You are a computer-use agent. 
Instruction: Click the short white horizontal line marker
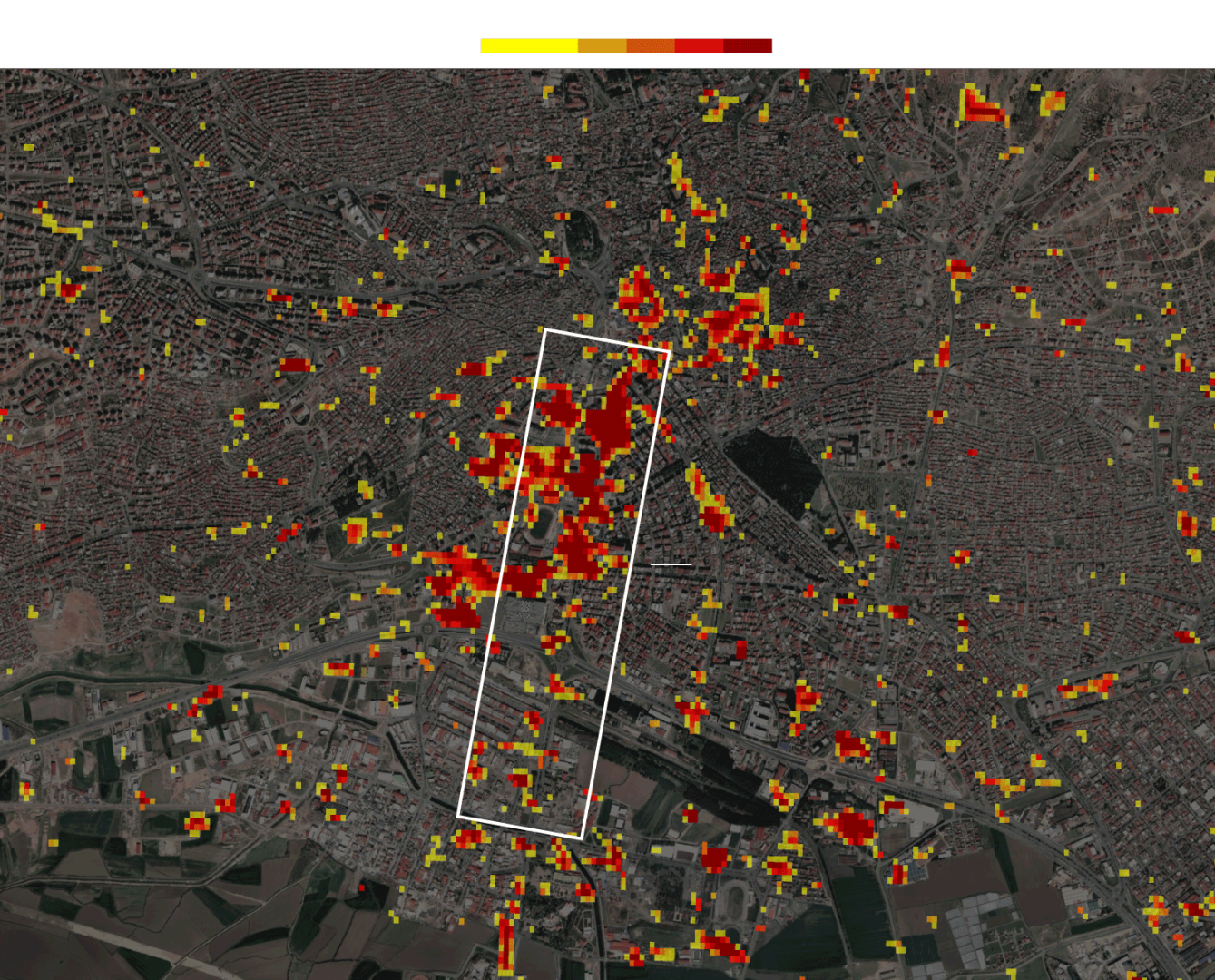[671, 564]
